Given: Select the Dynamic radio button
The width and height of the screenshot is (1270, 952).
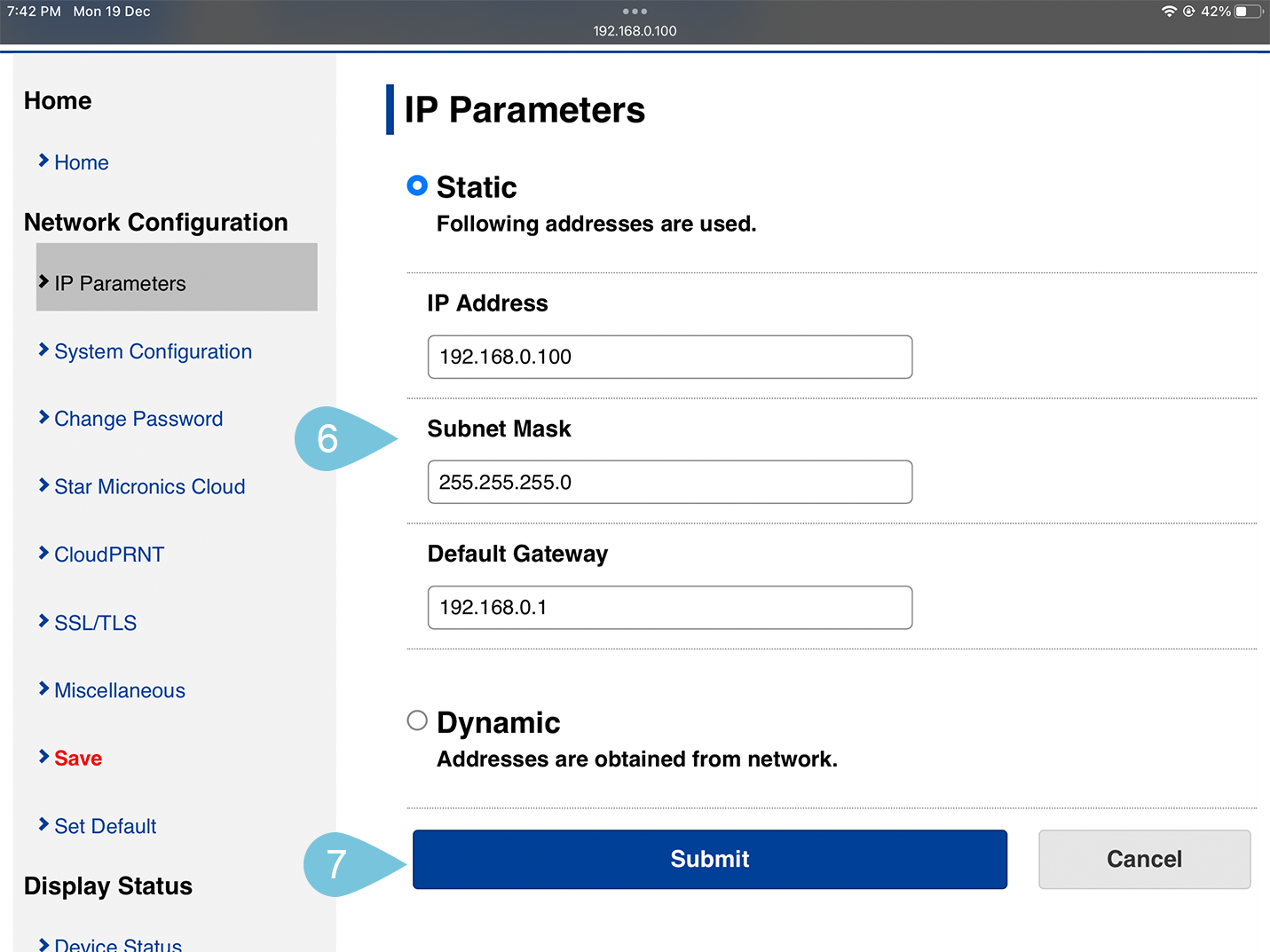Looking at the screenshot, I should 417,720.
